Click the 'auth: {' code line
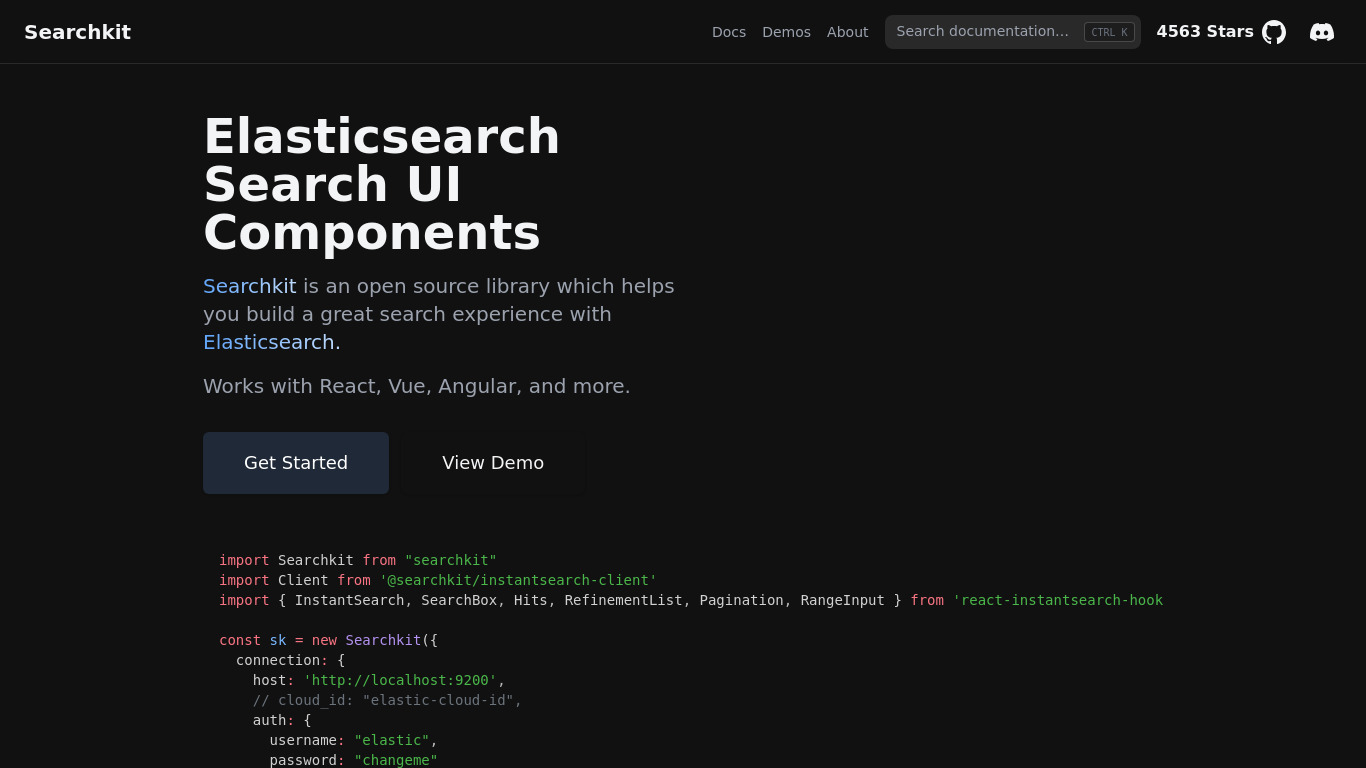 (x=282, y=720)
